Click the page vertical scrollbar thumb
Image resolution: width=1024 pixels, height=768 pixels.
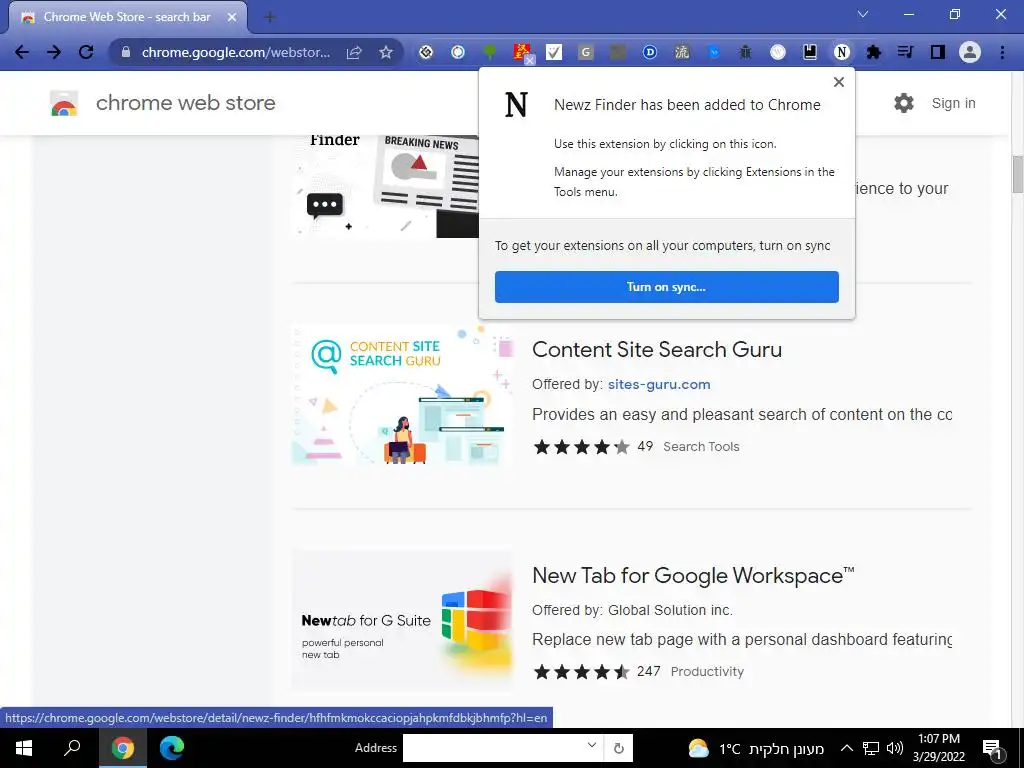click(x=1017, y=174)
